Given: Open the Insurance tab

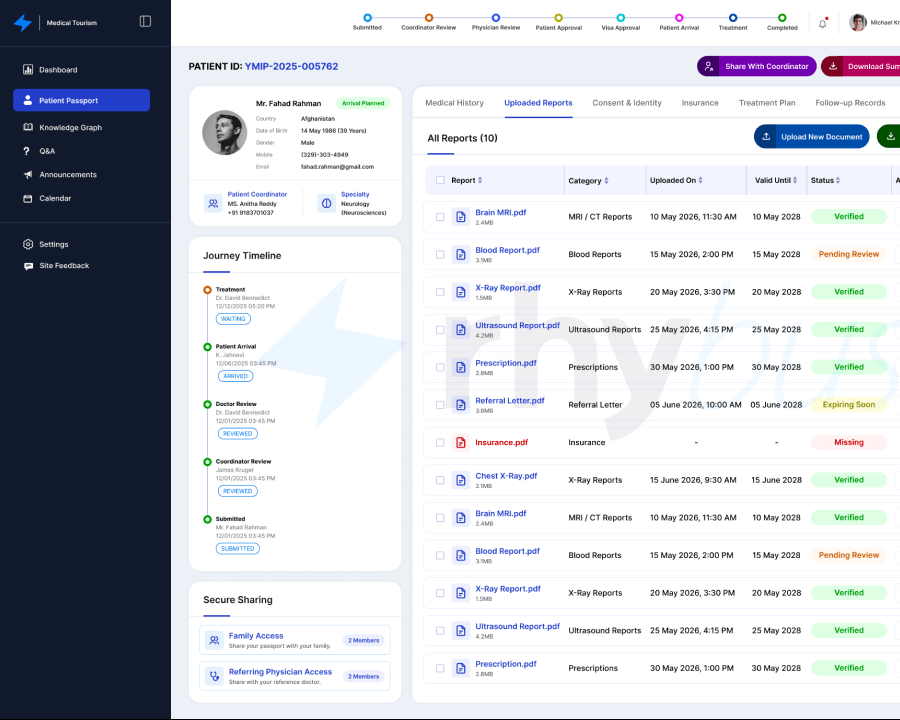Looking at the screenshot, I should 700,103.
